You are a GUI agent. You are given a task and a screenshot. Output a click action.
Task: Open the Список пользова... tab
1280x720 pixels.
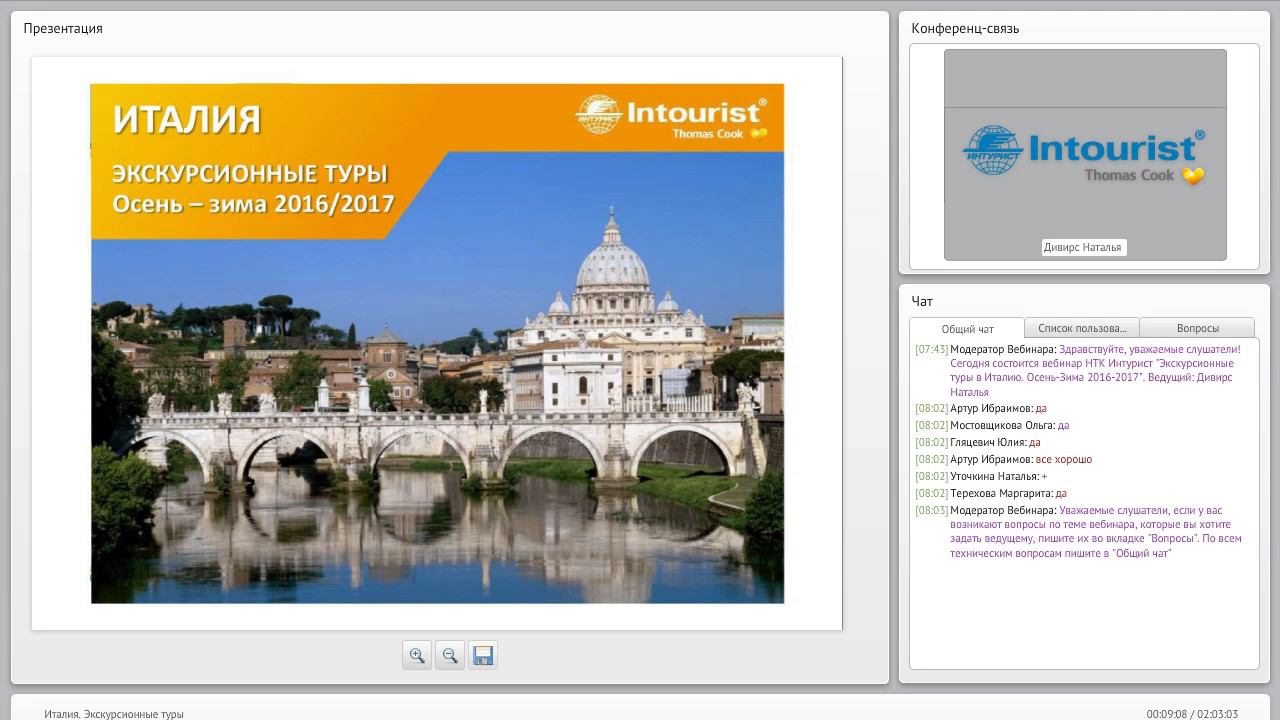pos(1082,328)
